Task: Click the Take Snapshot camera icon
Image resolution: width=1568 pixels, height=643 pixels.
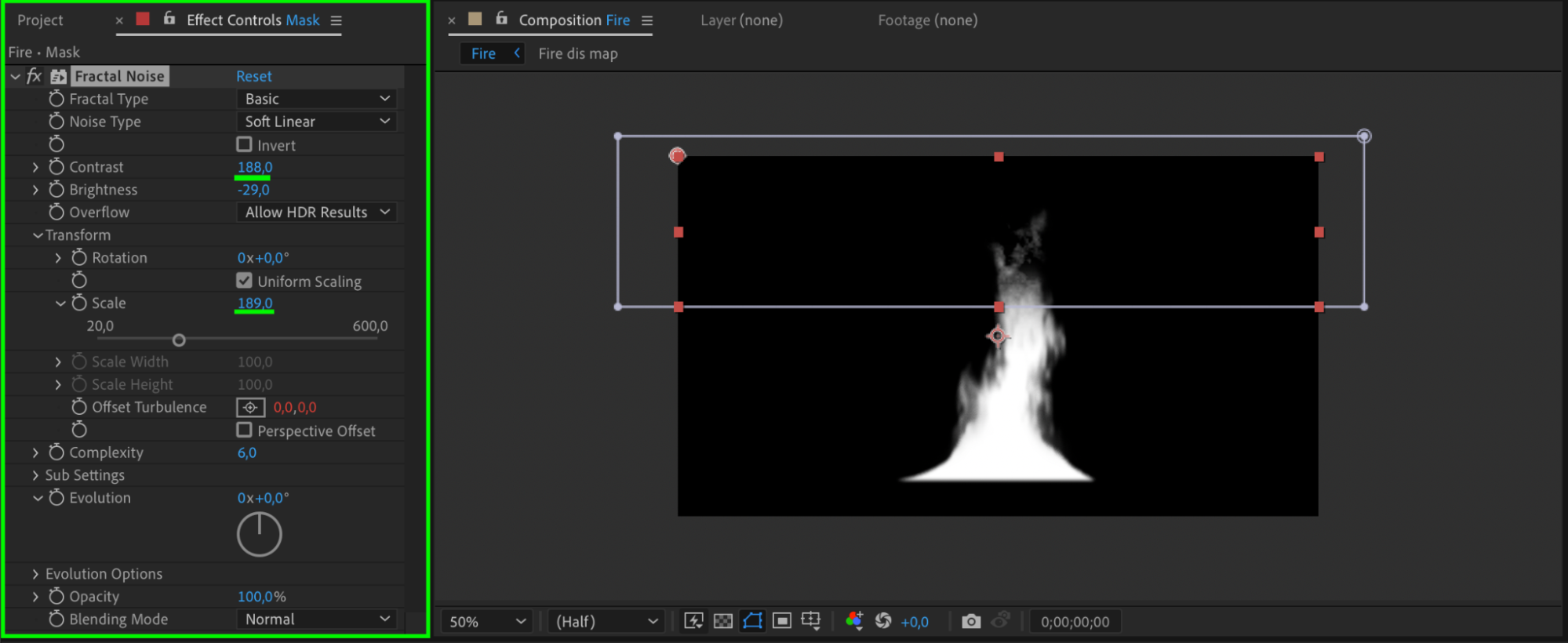Action: [971, 621]
